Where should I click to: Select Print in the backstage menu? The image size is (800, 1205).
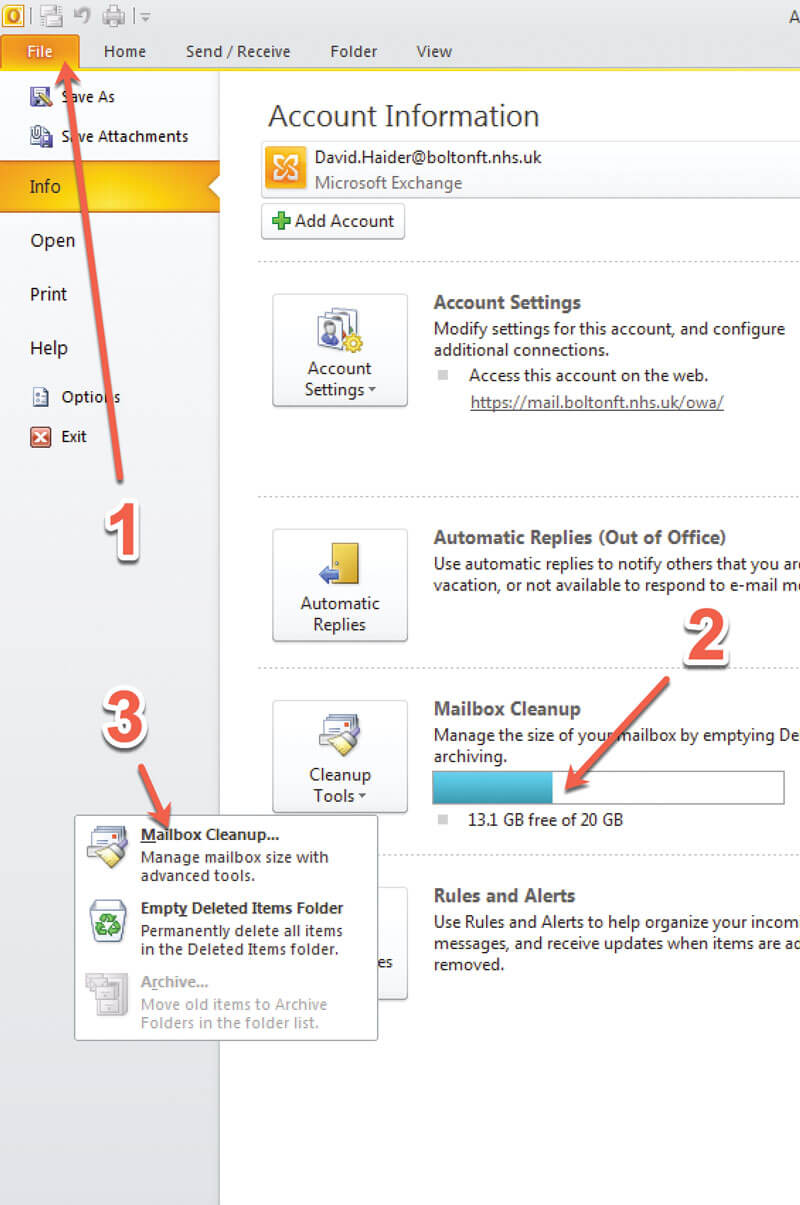(49, 295)
